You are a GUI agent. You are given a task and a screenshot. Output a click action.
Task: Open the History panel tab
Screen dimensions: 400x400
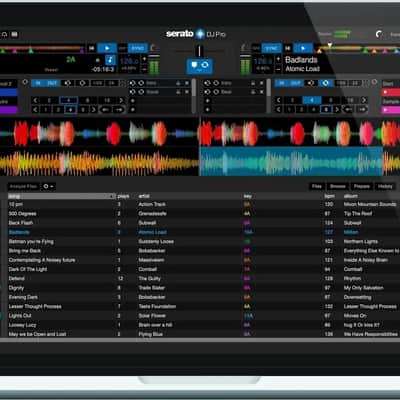[x=385, y=186]
